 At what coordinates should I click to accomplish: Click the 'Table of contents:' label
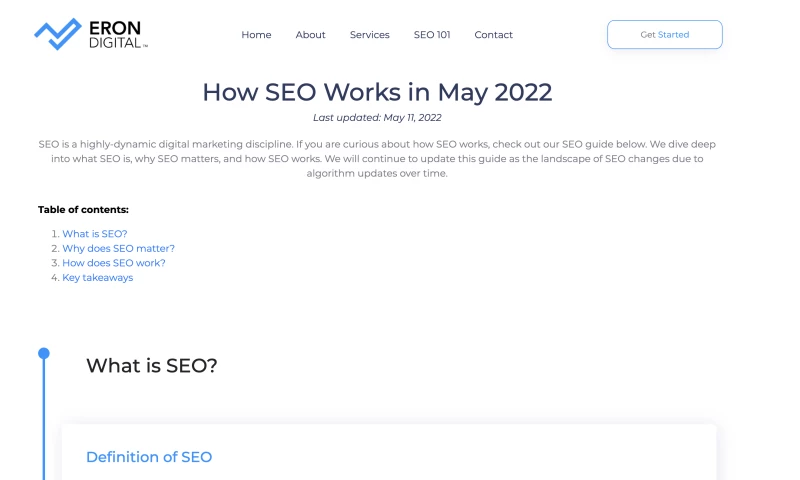[83, 210]
